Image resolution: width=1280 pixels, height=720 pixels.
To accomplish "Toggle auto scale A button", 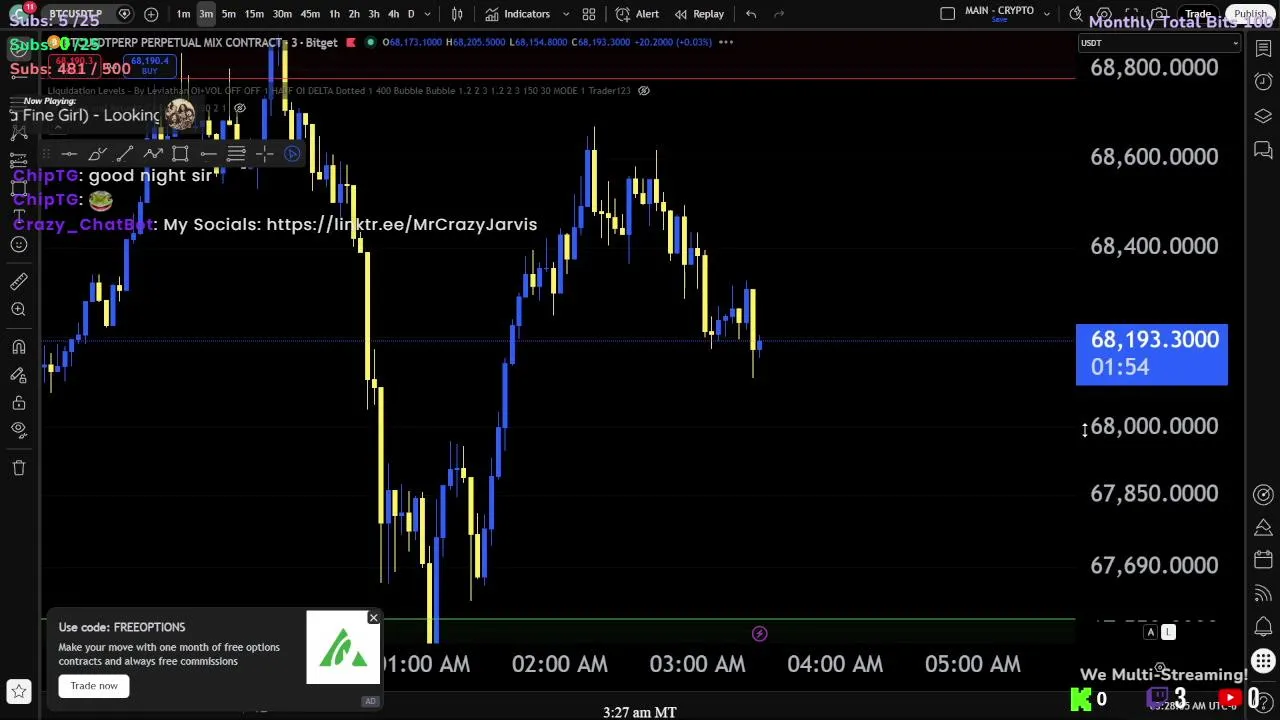I will [1150, 632].
